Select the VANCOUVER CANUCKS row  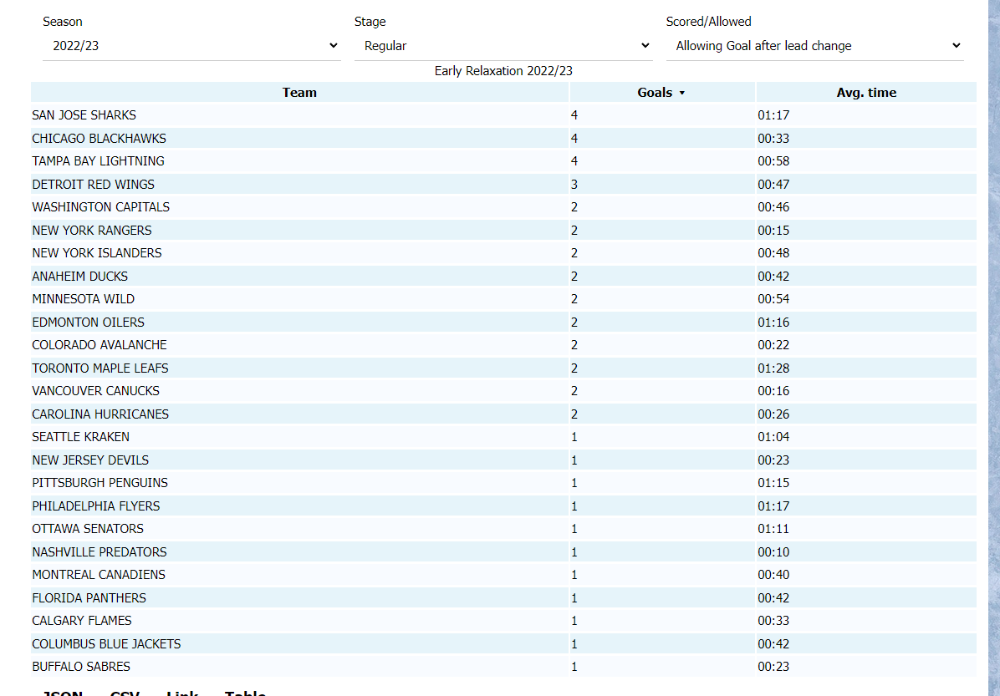[x=503, y=391]
